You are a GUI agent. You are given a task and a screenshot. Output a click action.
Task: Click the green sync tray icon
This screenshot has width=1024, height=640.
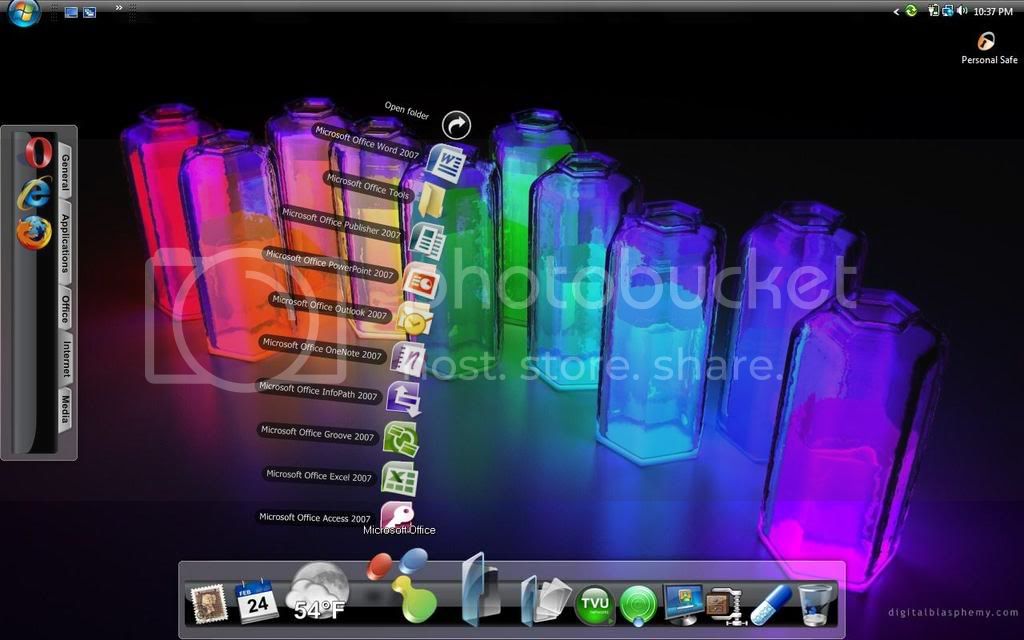[x=911, y=11]
